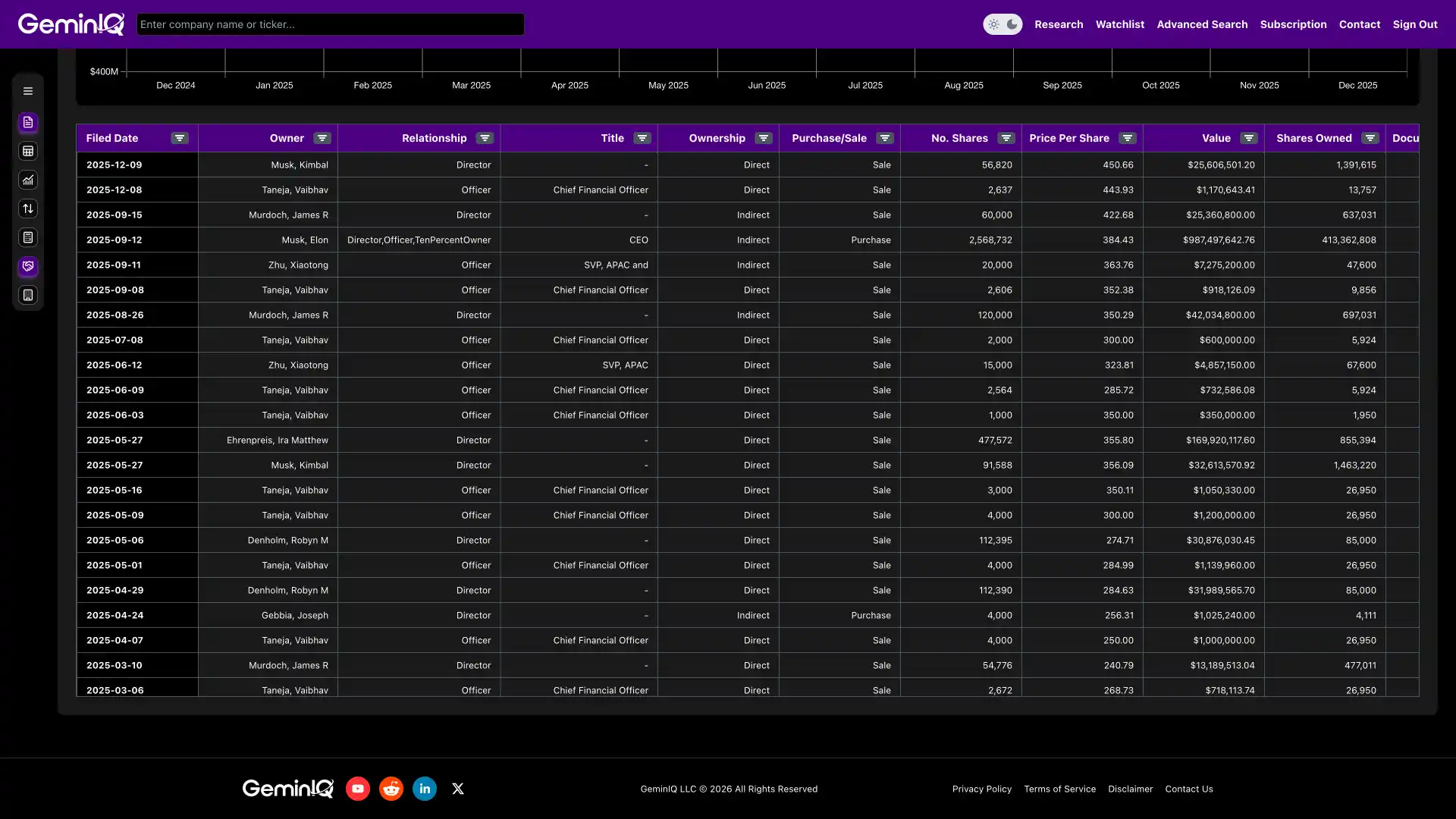Click Sign Out in the top navigation
Image resolution: width=1456 pixels, height=819 pixels.
[x=1415, y=24]
